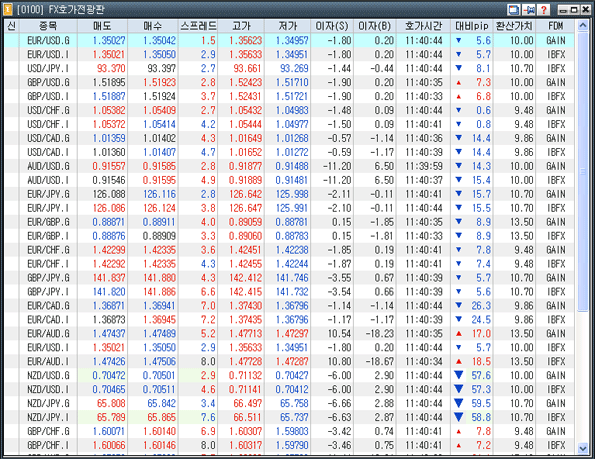Click the large down arrow in NZD/JPY.G row
The image size is (595, 459).
click(x=459, y=403)
